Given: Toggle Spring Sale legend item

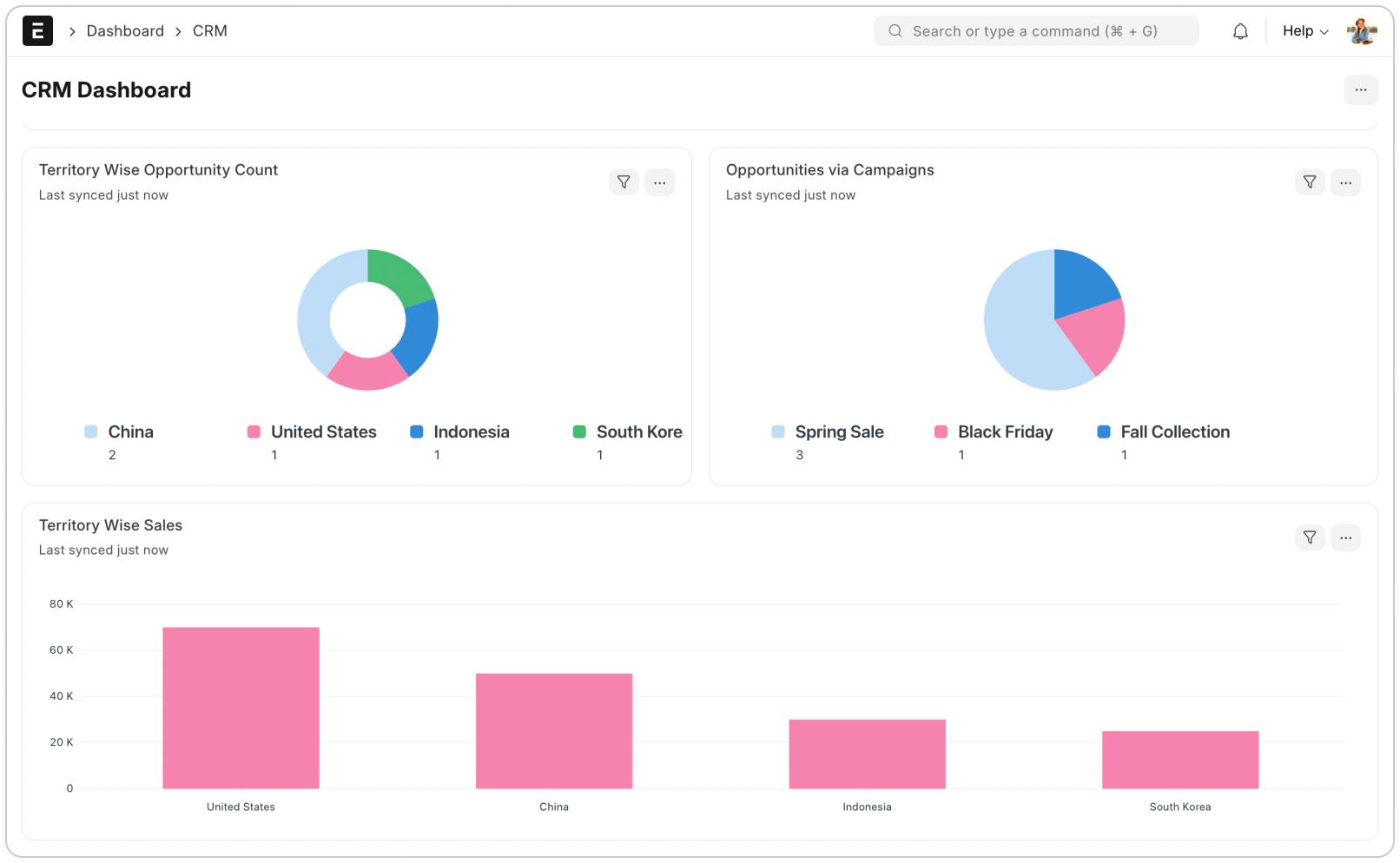Looking at the screenshot, I should 838,432.
